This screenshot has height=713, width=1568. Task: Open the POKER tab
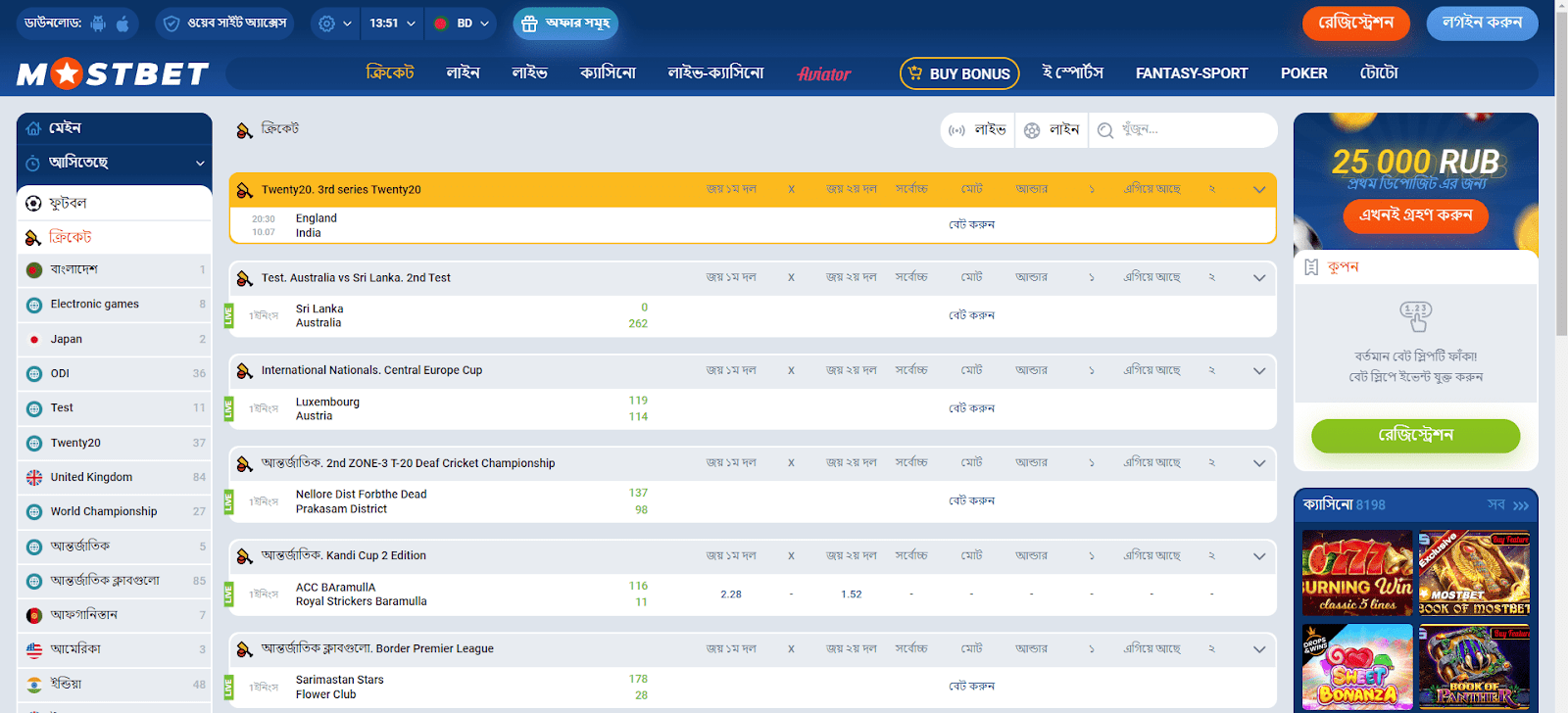[1304, 73]
